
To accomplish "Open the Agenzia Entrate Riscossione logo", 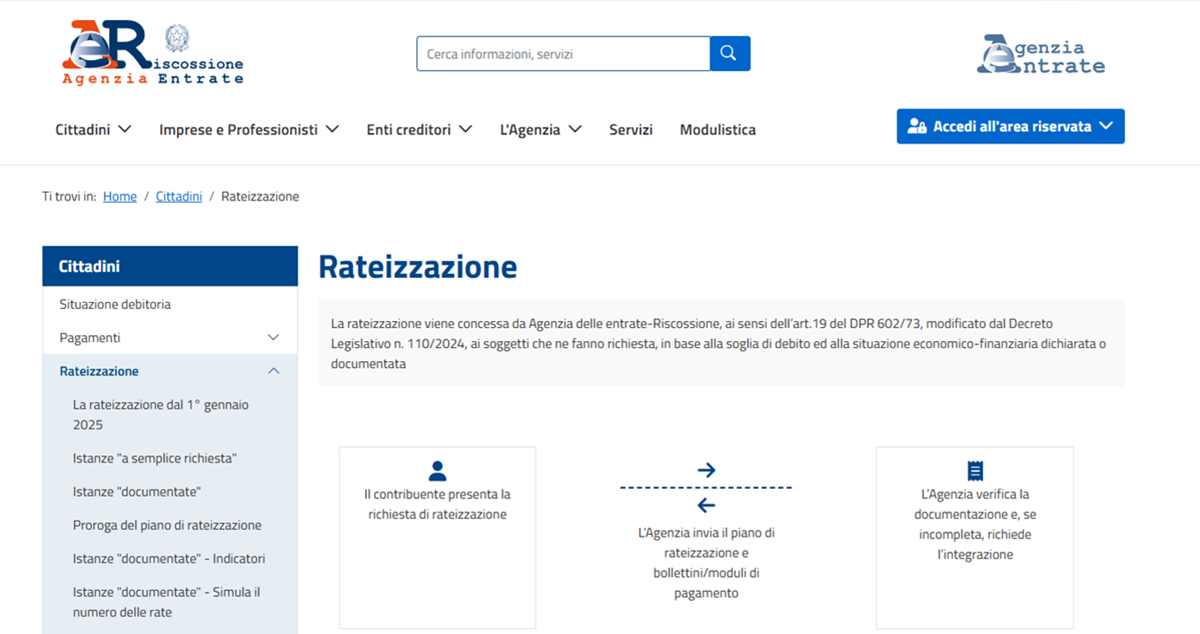I will (x=153, y=52).
